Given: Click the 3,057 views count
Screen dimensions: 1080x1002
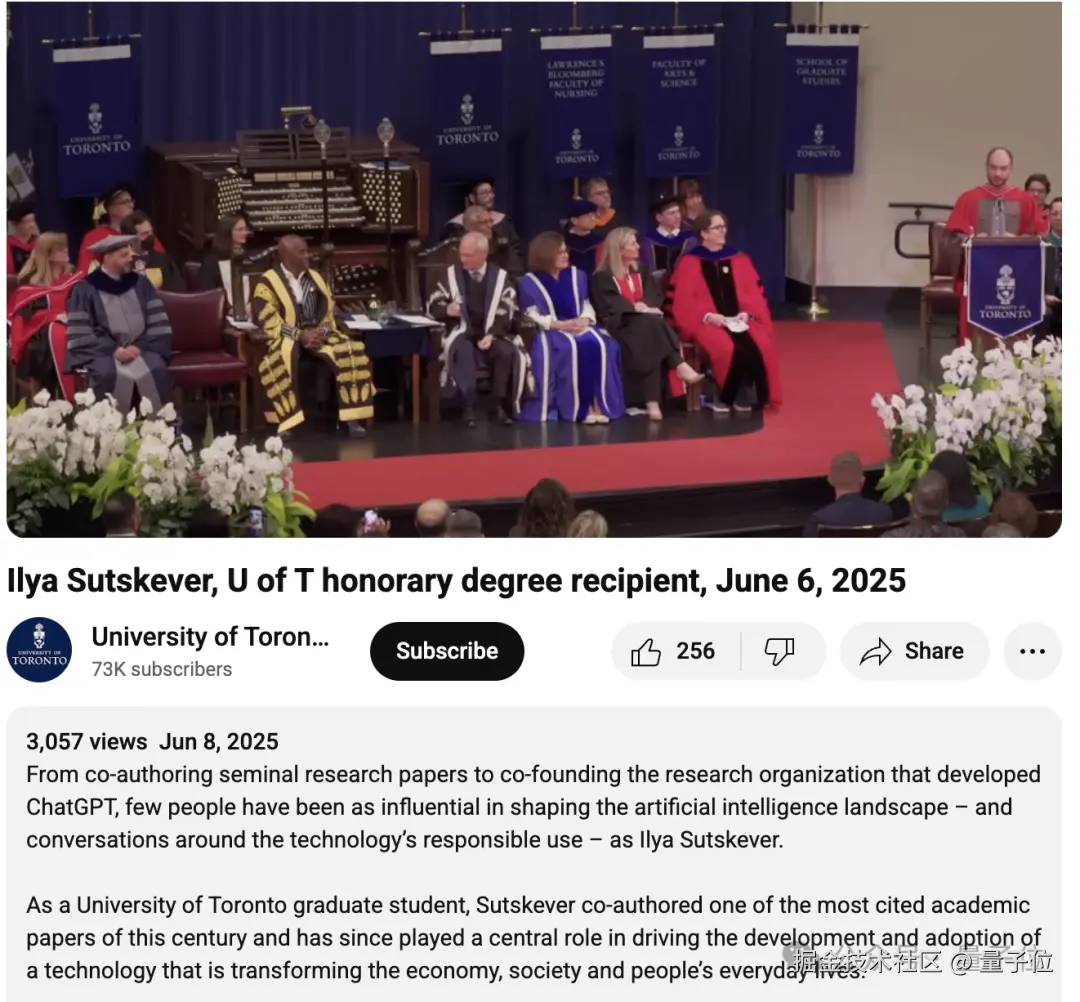Looking at the screenshot, I should [x=87, y=741].
